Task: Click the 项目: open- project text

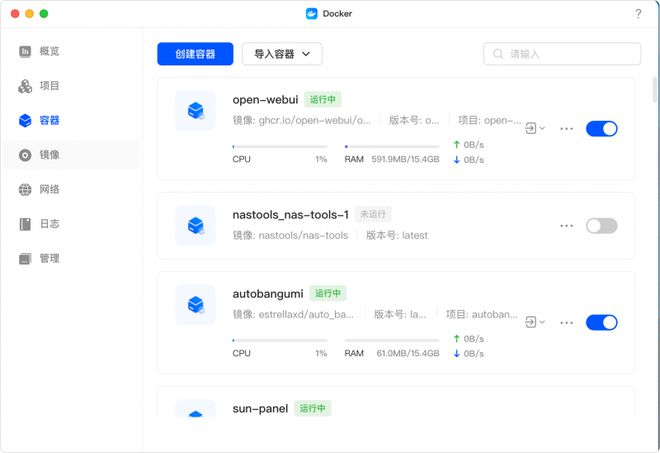Action: coord(490,120)
